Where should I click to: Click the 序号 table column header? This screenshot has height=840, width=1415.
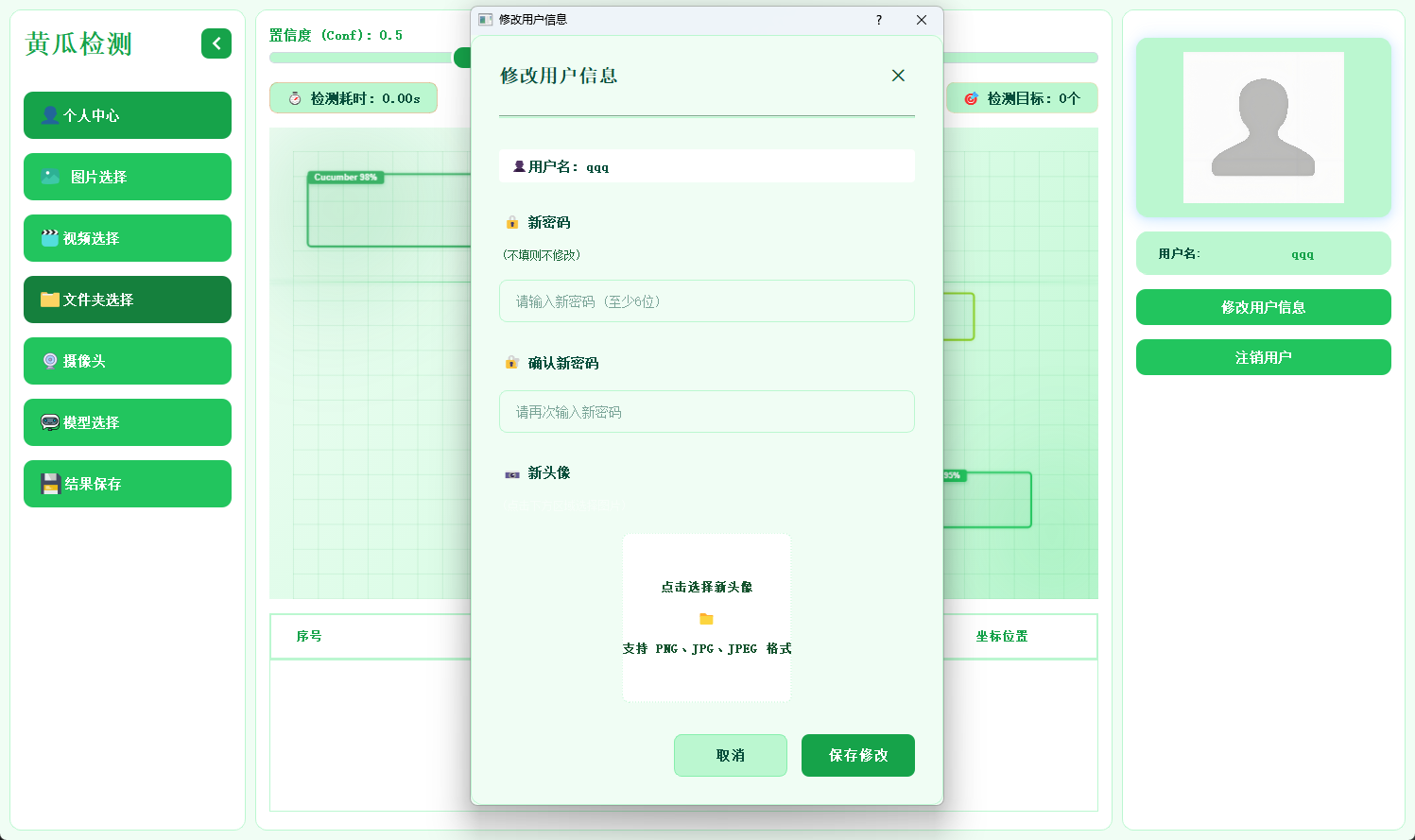(x=309, y=636)
